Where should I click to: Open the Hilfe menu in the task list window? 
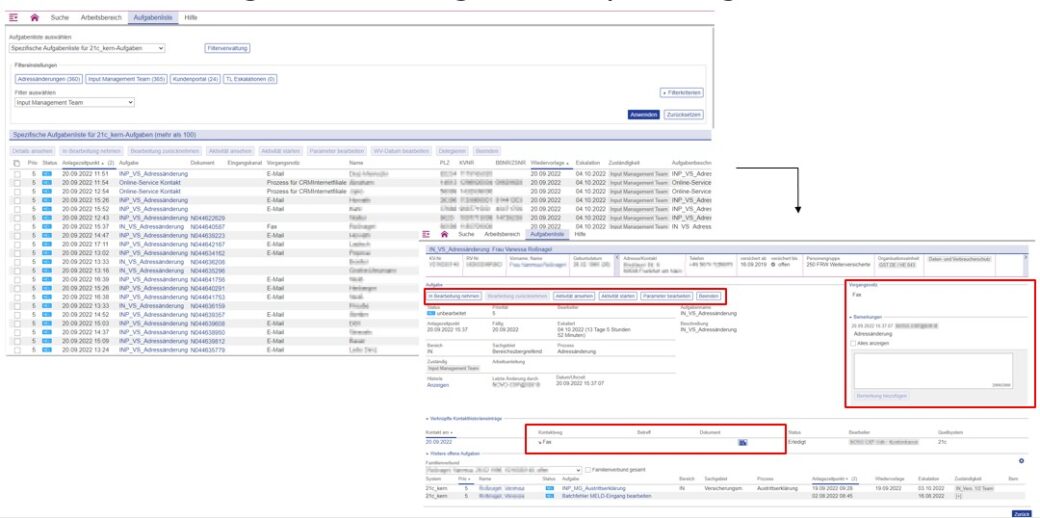point(191,18)
